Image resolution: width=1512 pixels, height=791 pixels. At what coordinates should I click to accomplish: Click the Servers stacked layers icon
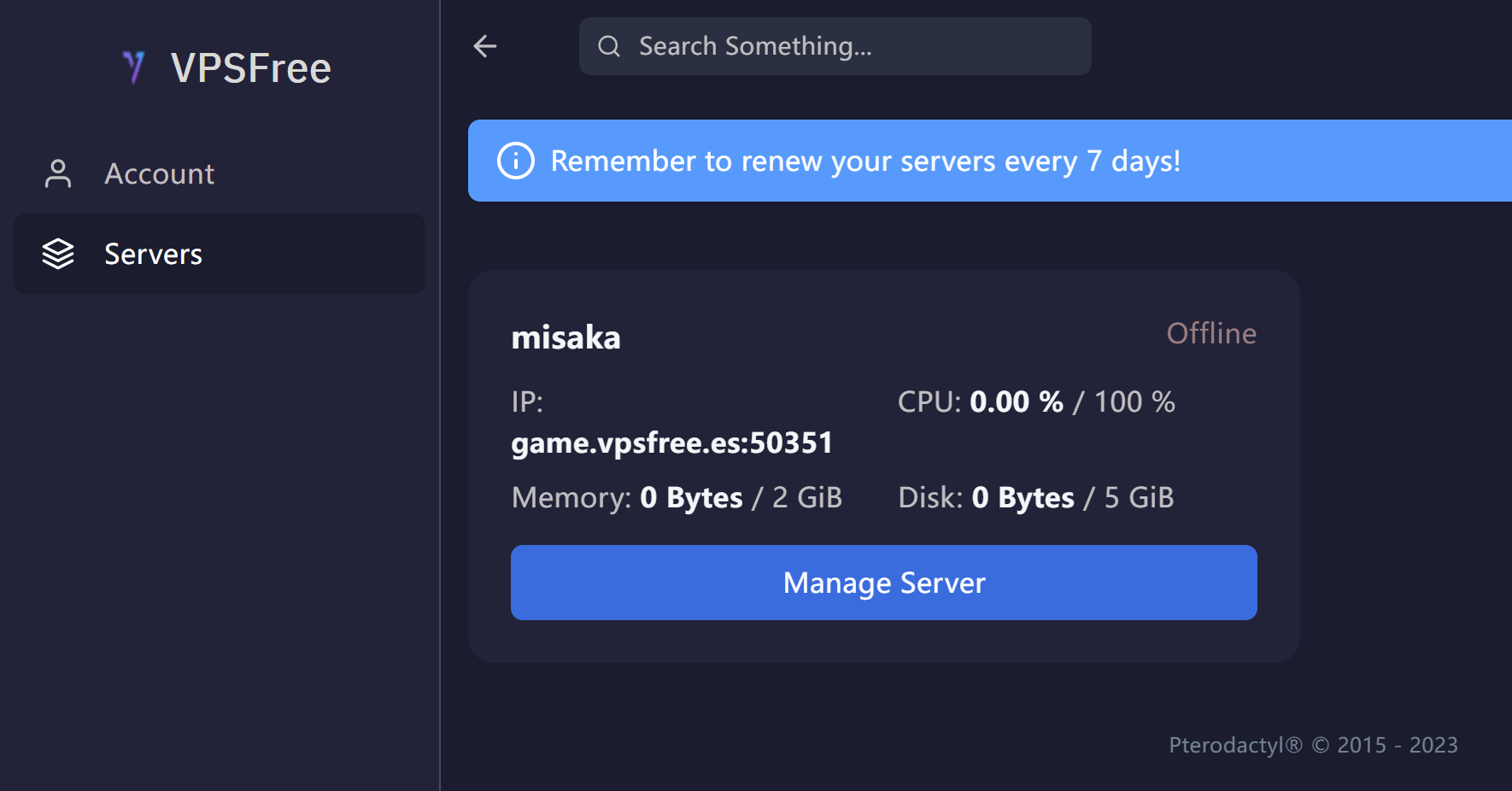tap(58, 254)
